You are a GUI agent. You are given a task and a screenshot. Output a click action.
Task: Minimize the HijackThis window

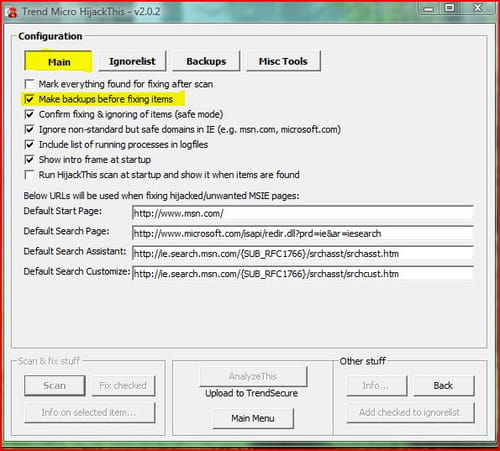(429, 9)
